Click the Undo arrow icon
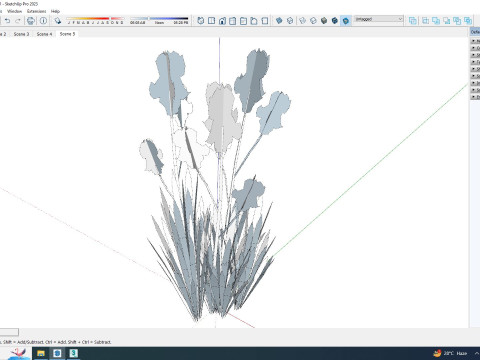The image size is (480, 360). pyautogui.click(x=7, y=21)
